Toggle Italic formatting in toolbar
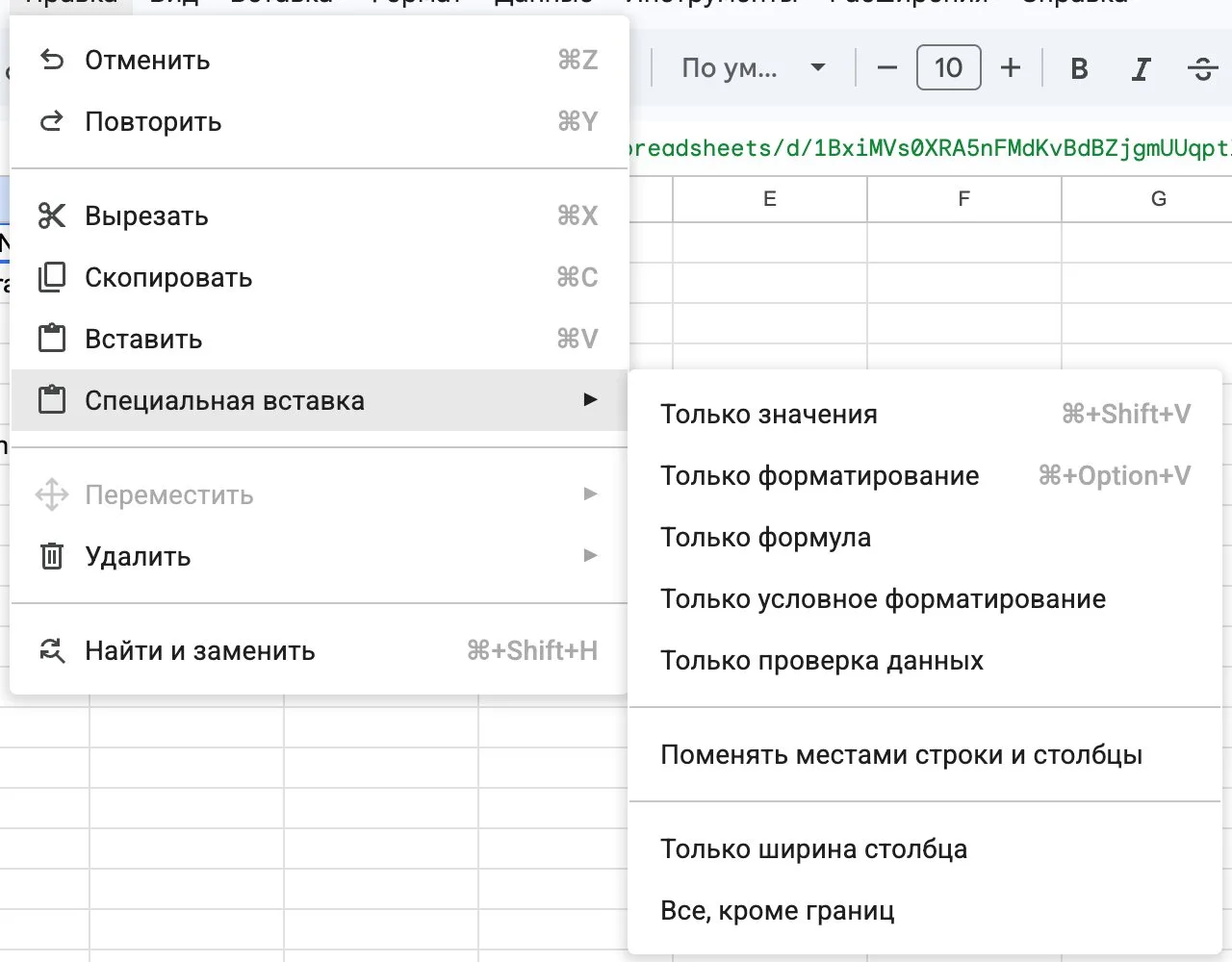 tap(1142, 68)
